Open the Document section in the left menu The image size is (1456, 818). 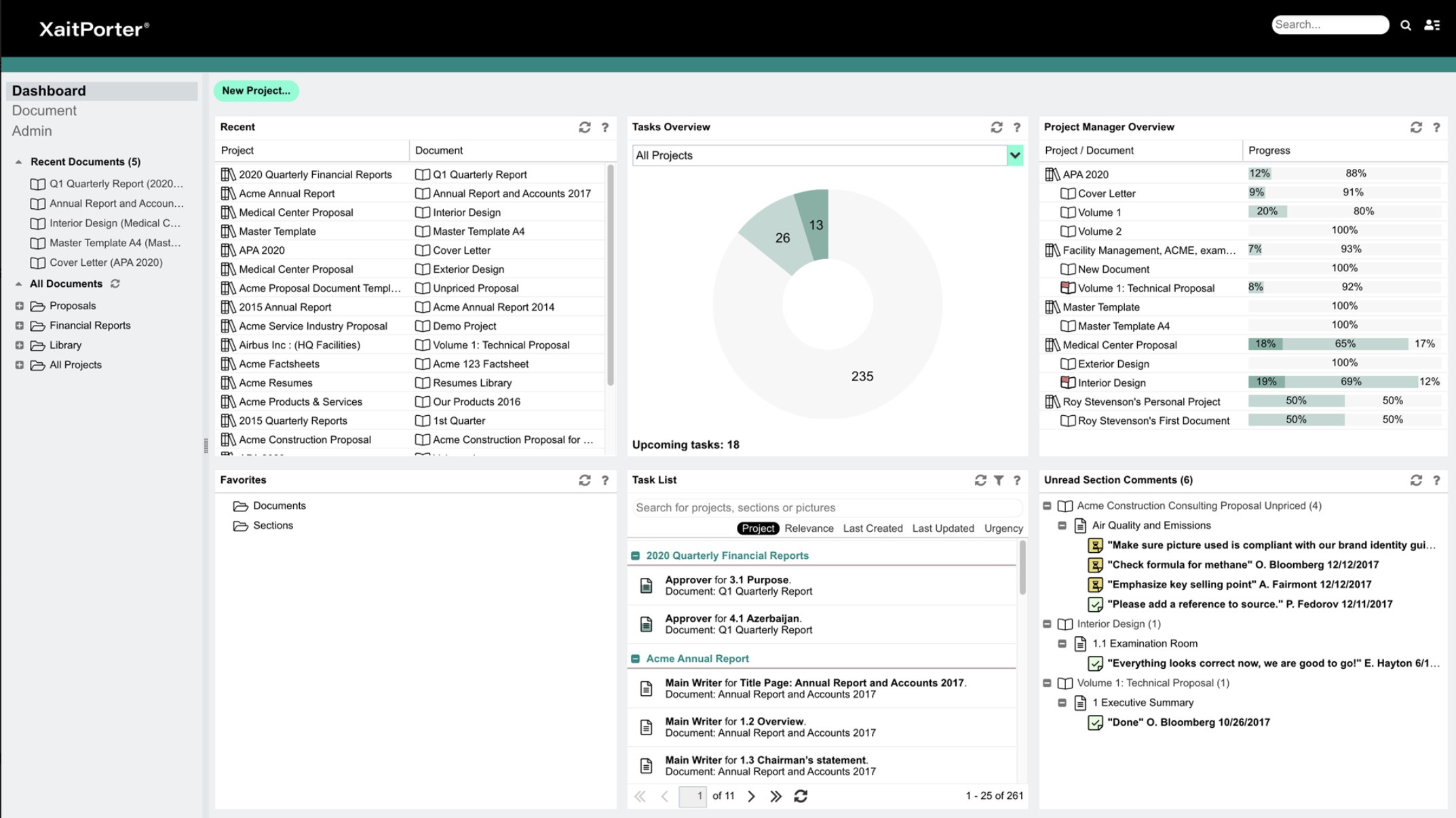(43, 110)
